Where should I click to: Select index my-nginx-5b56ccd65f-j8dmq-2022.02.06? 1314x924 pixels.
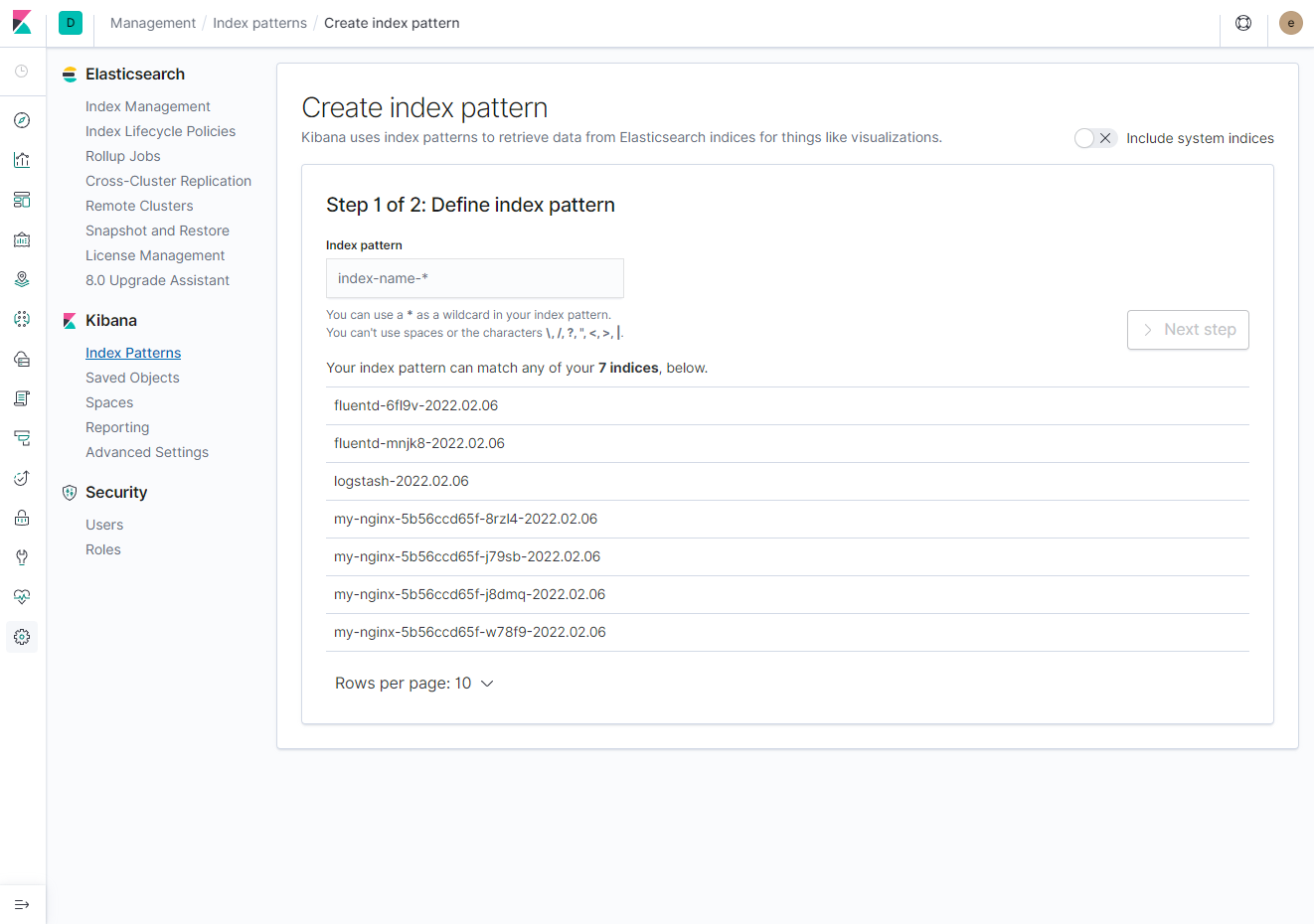pyautogui.click(x=787, y=594)
